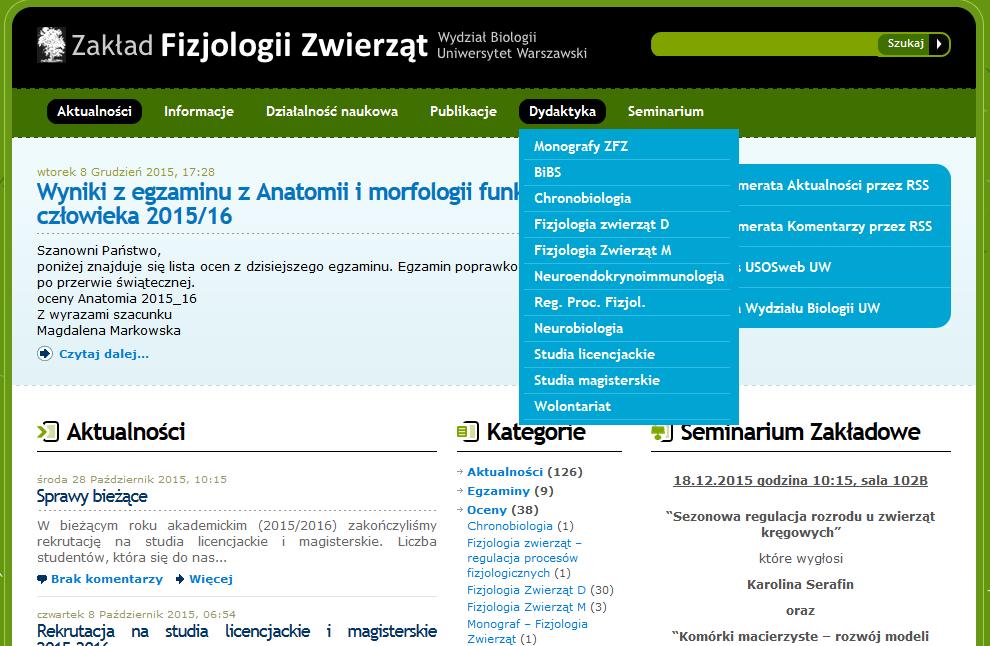990x646 pixels.
Task: Open the Chronobiologia (1) subcategory under Oceny
Action: click(510, 526)
